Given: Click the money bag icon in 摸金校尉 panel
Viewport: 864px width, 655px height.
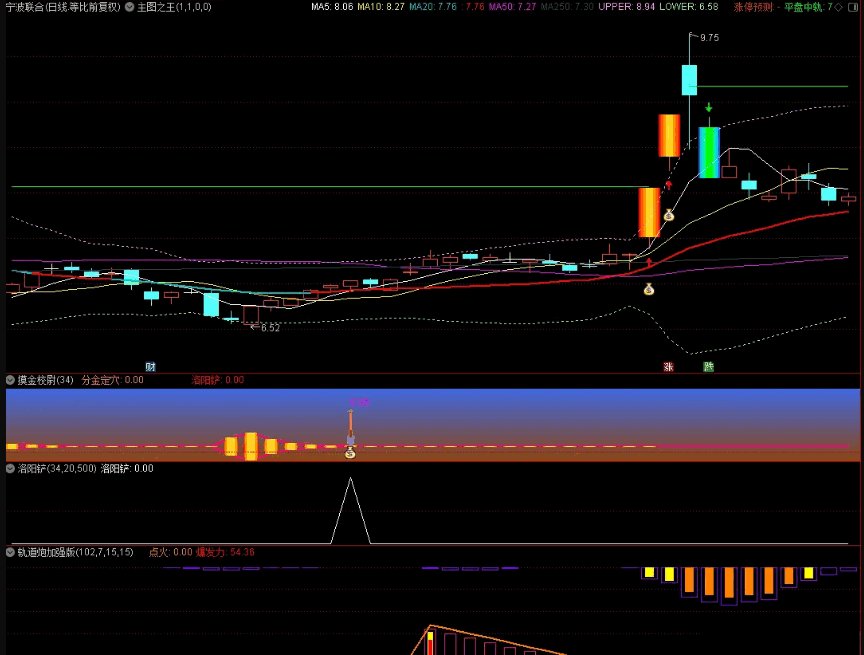Looking at the screenshot, I should coord(350,453).
